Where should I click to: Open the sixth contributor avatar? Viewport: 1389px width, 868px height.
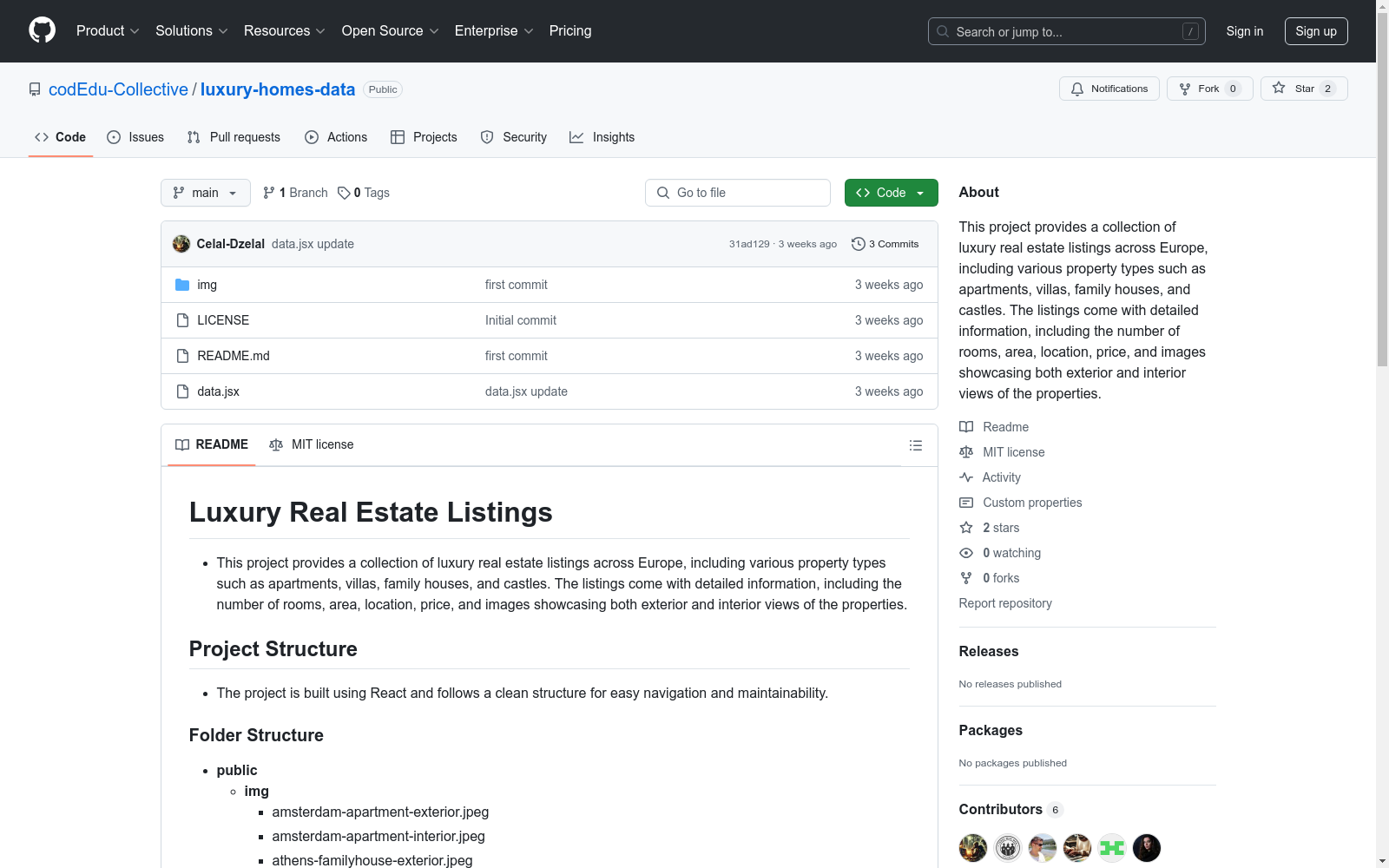(1147, 848)
